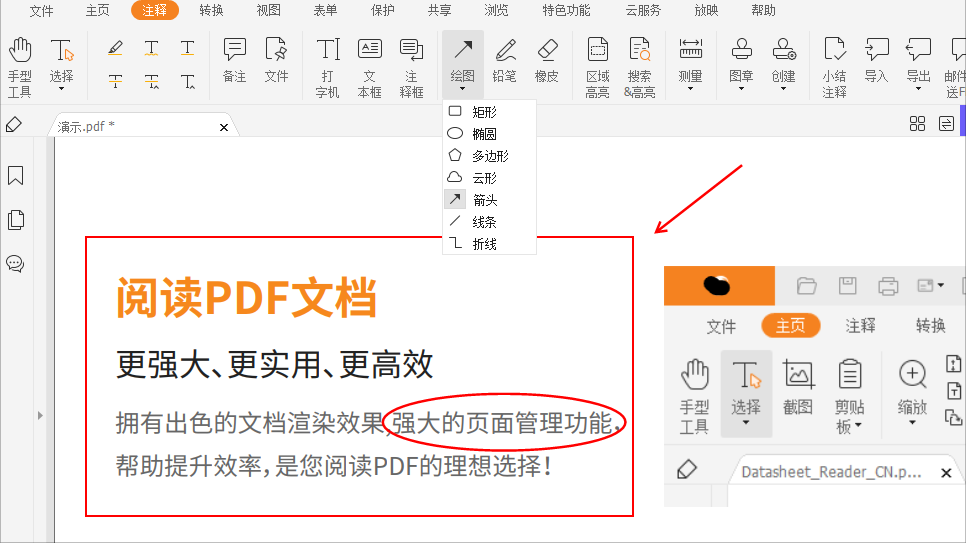
Task: Expand the Measure (测量) dropdown
Action: (690, 88)
